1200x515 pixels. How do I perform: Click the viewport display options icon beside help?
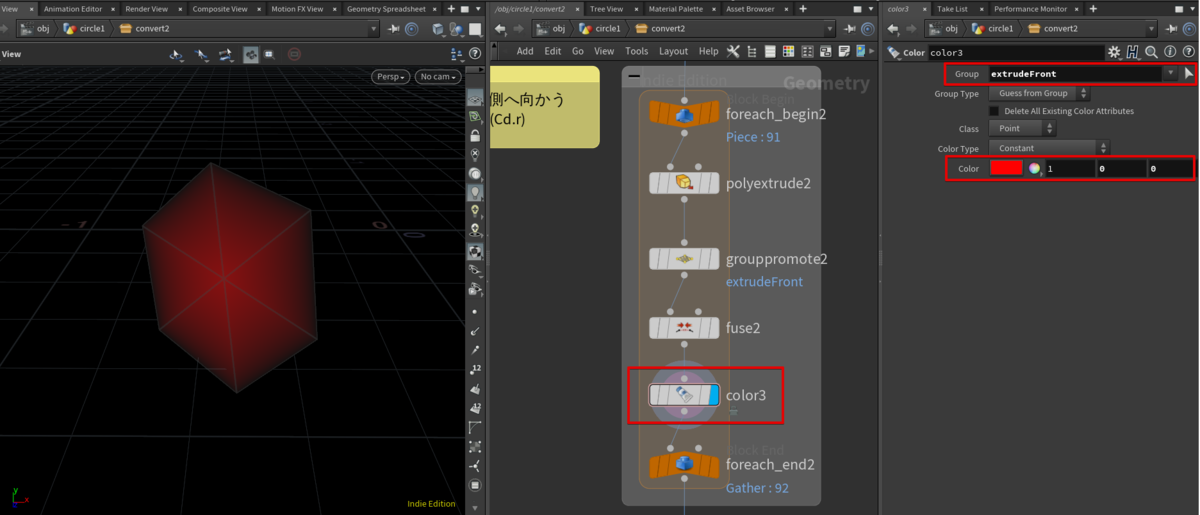(457, 54)
